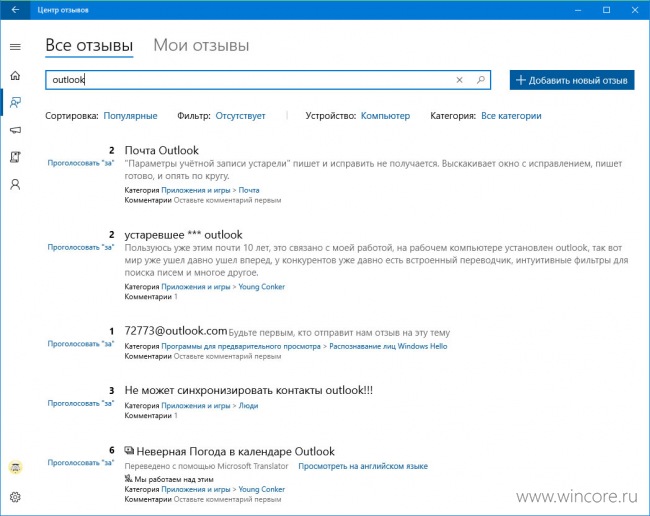Image resolution: width=650 pixels, height=516 pixels.
Task: Open the Устройство Компьютер dropdown
Action: (385, 116)
